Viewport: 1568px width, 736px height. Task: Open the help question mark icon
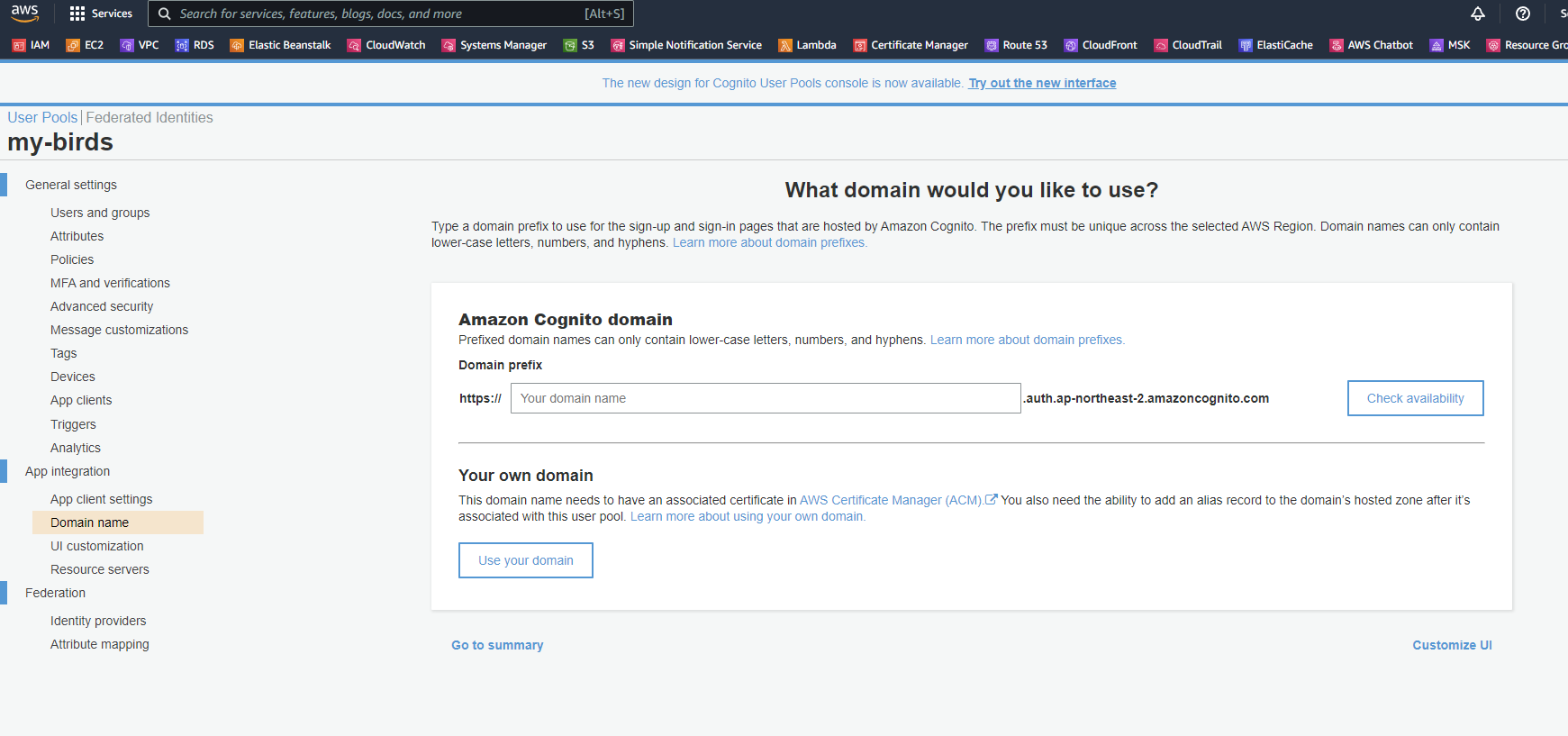point(1523,14)
